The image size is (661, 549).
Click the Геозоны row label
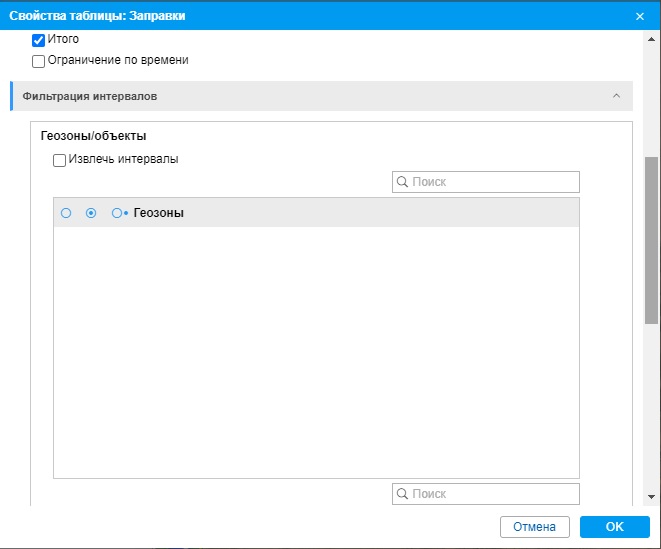pos(158,213)
